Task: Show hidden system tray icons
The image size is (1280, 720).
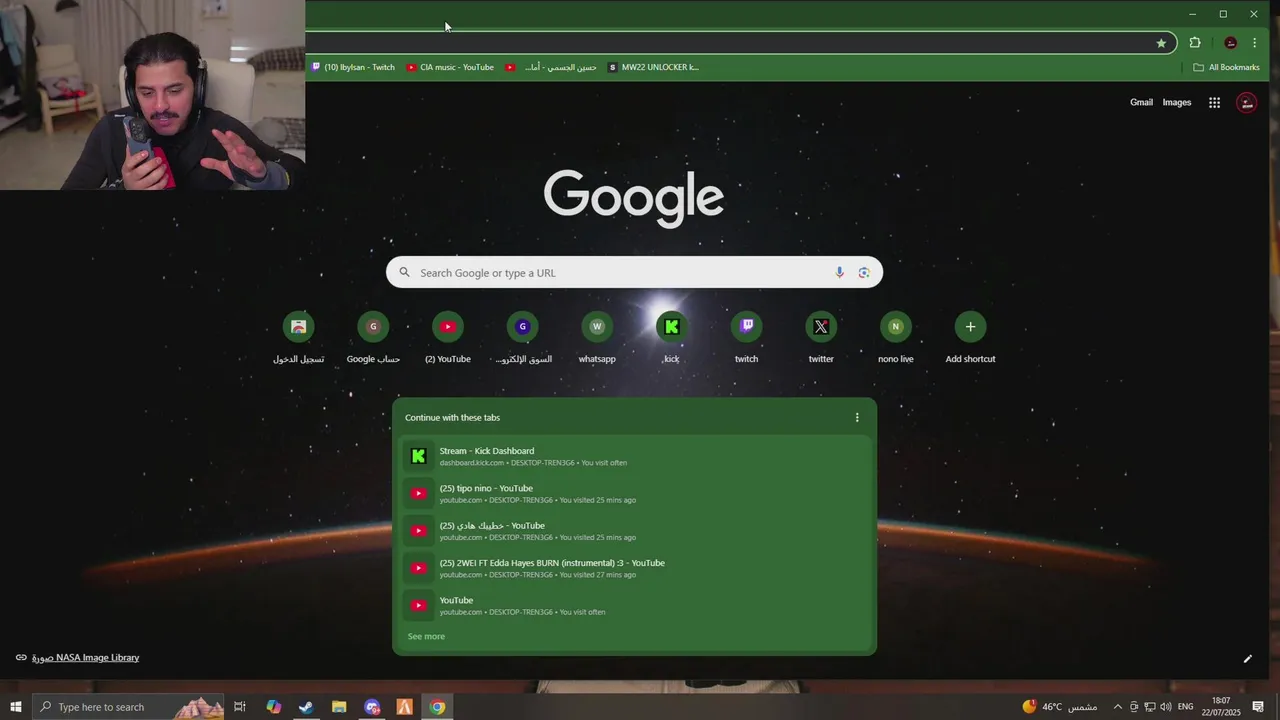Action: tap(1118, 707)
